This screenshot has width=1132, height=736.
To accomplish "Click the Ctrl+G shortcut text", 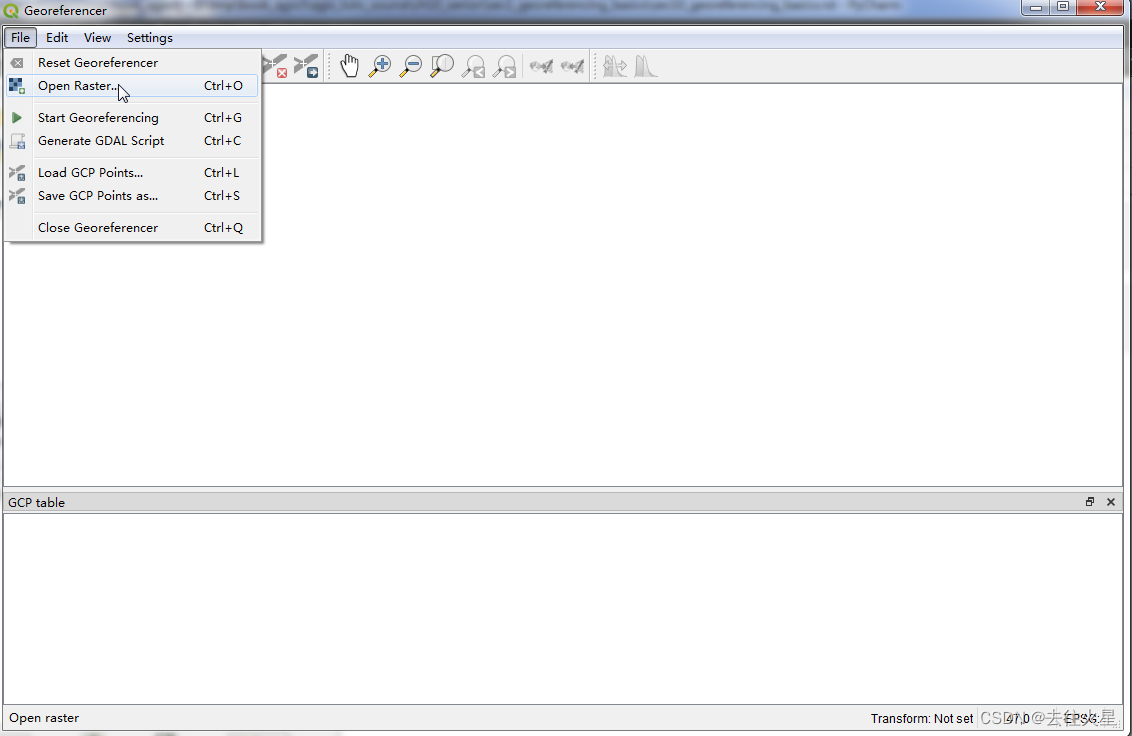I will click(223, 118).
